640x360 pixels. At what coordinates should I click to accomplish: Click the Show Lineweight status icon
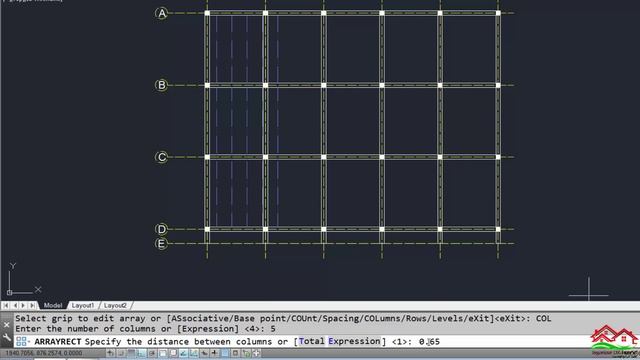pyautogui.click(x=214, y=353)
